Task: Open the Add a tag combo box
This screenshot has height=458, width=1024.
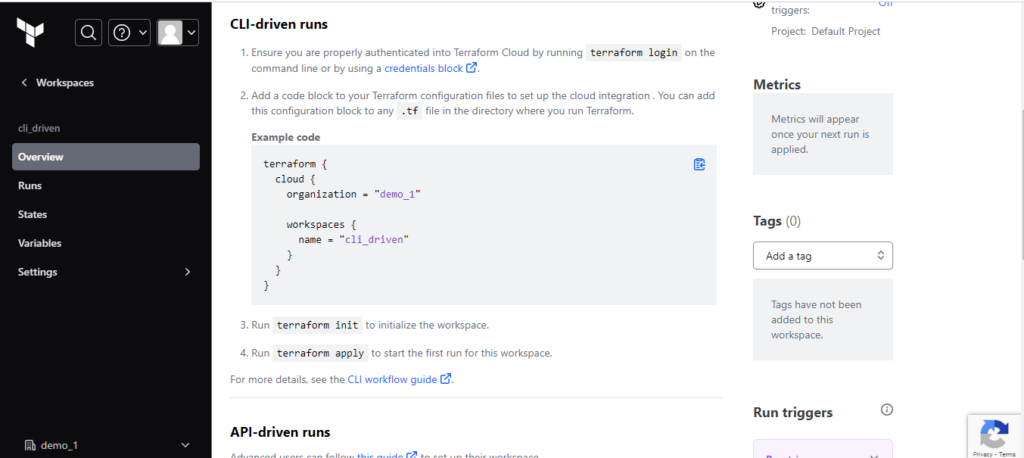Action: click(823, 256)
